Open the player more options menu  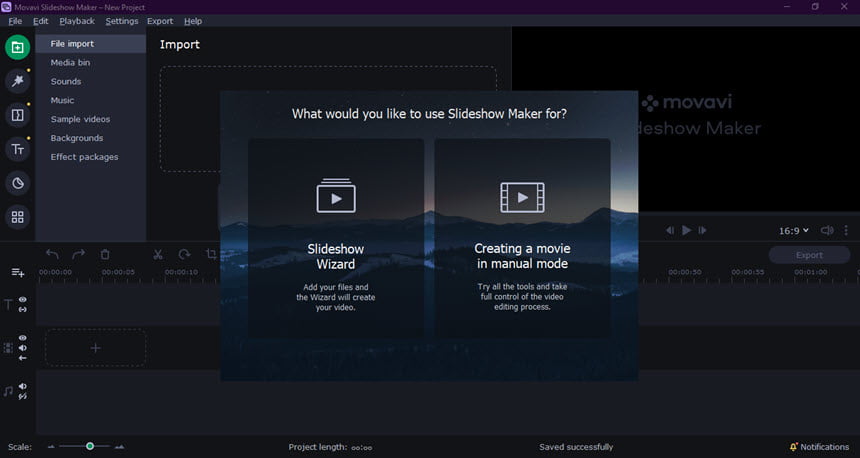coord(846,230)
